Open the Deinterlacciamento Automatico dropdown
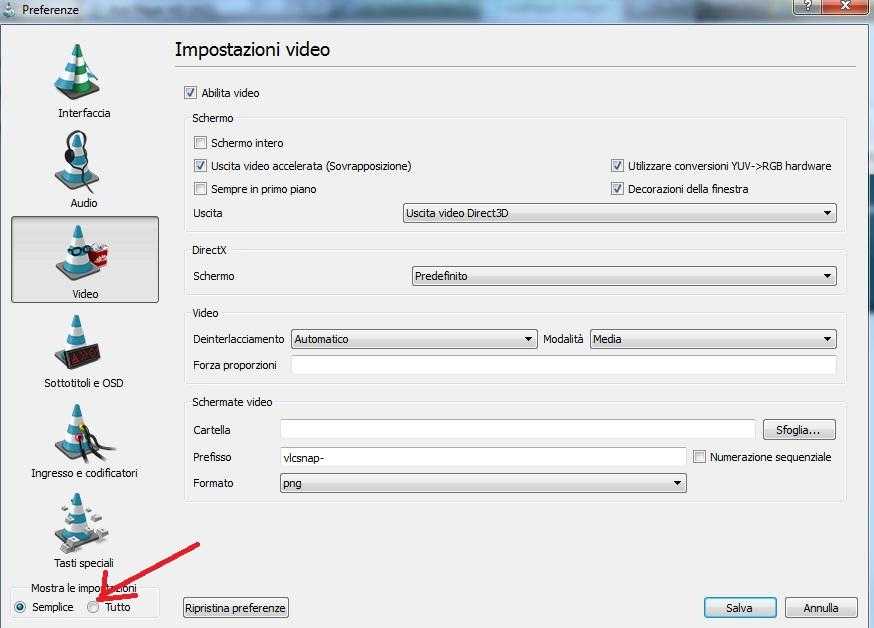The image size is (874, 628). click(414, 339)
